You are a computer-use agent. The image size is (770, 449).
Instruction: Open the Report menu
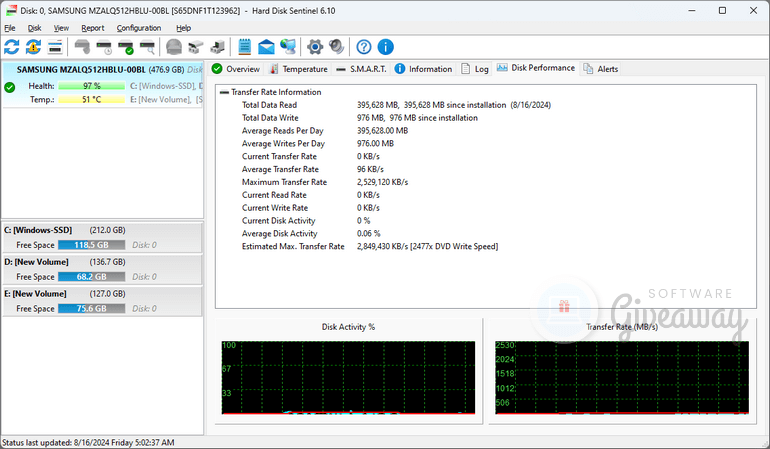coord(93,28)
